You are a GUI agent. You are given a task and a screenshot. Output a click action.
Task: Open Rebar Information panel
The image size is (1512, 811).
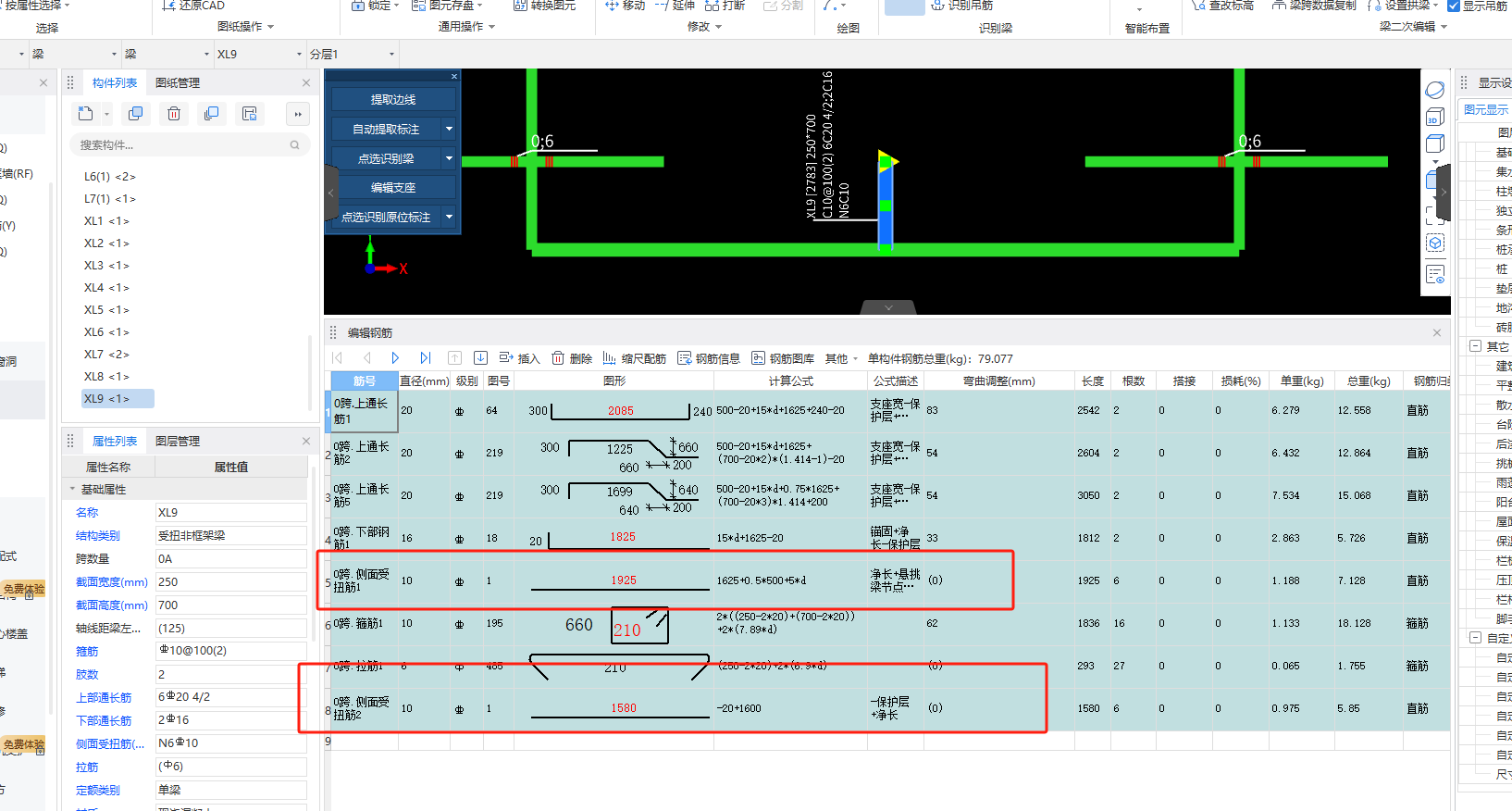[x=709, y=358]
